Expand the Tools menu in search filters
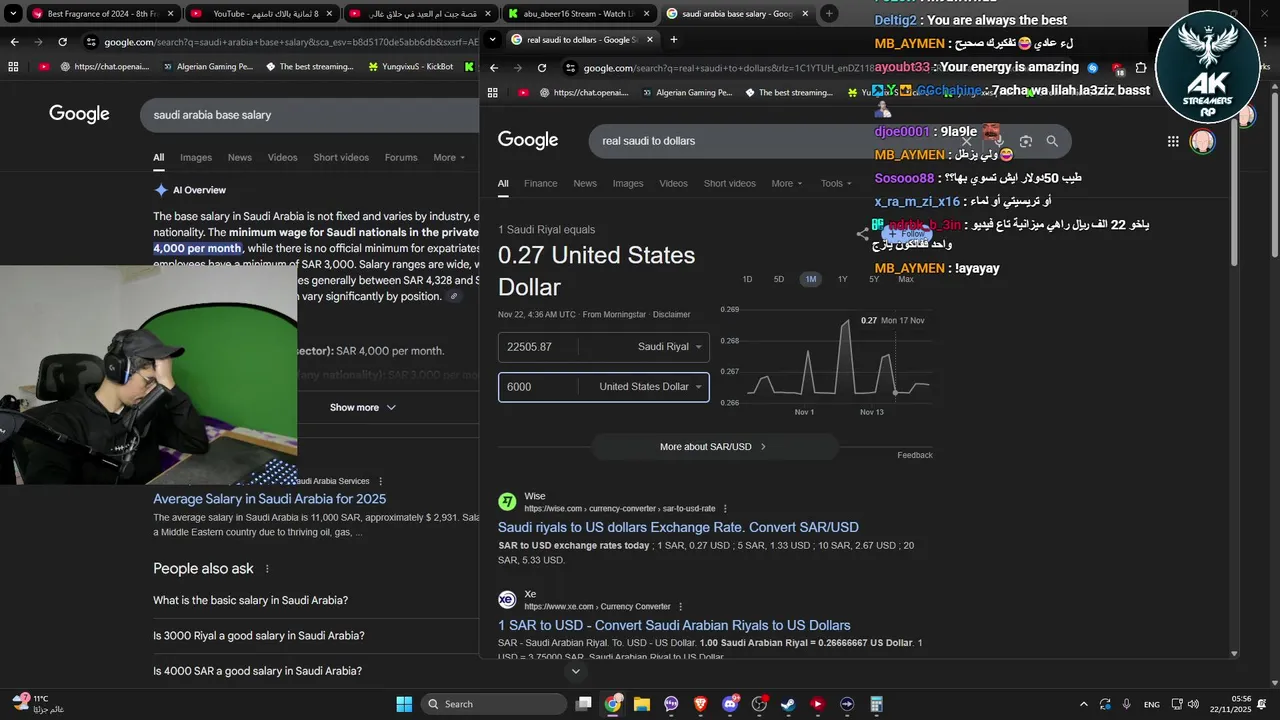This screenshot has height=720, width=1280. 836,184
